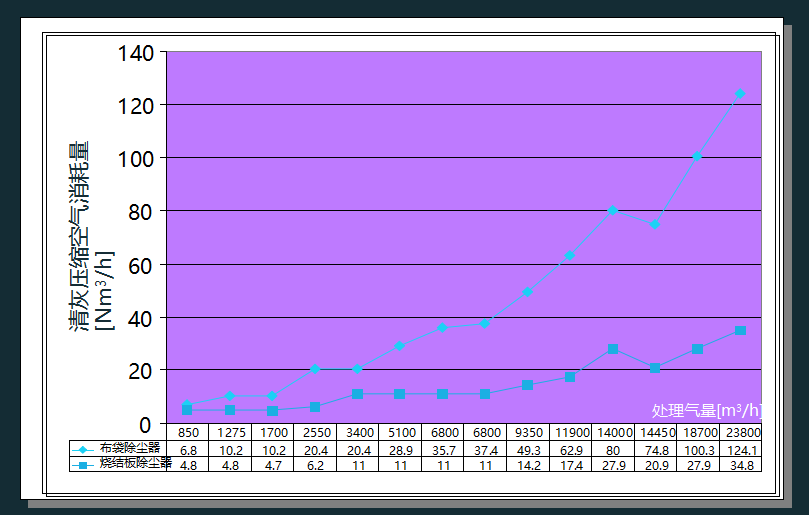The width and height of the screenshot is (809, 515).
Task: Click the 35.7 table cell
Action: (x=443, y=450)
